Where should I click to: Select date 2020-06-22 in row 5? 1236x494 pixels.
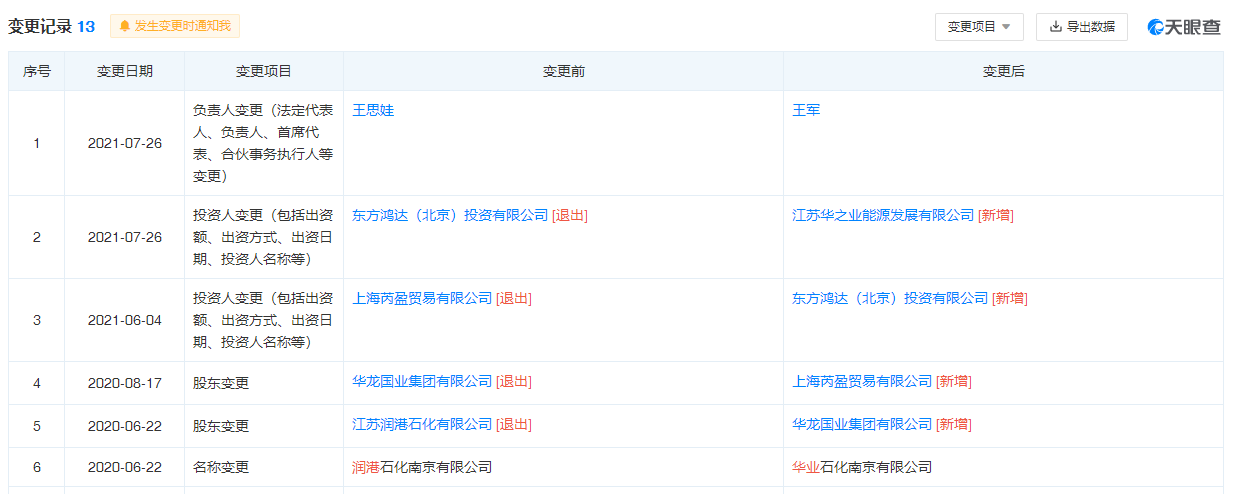coord(125,426)
